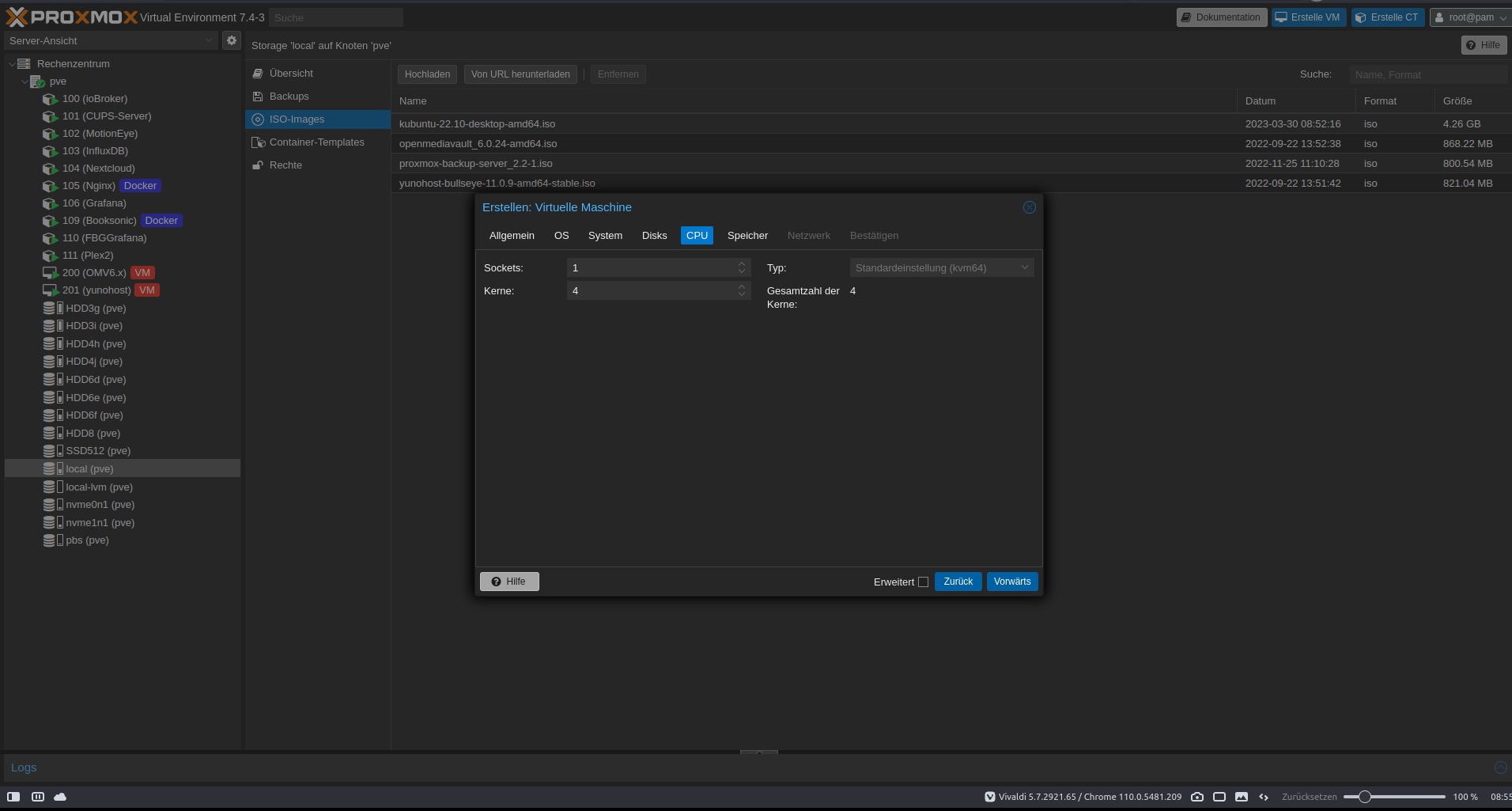Open Rechte permissions section

(318, 165)
